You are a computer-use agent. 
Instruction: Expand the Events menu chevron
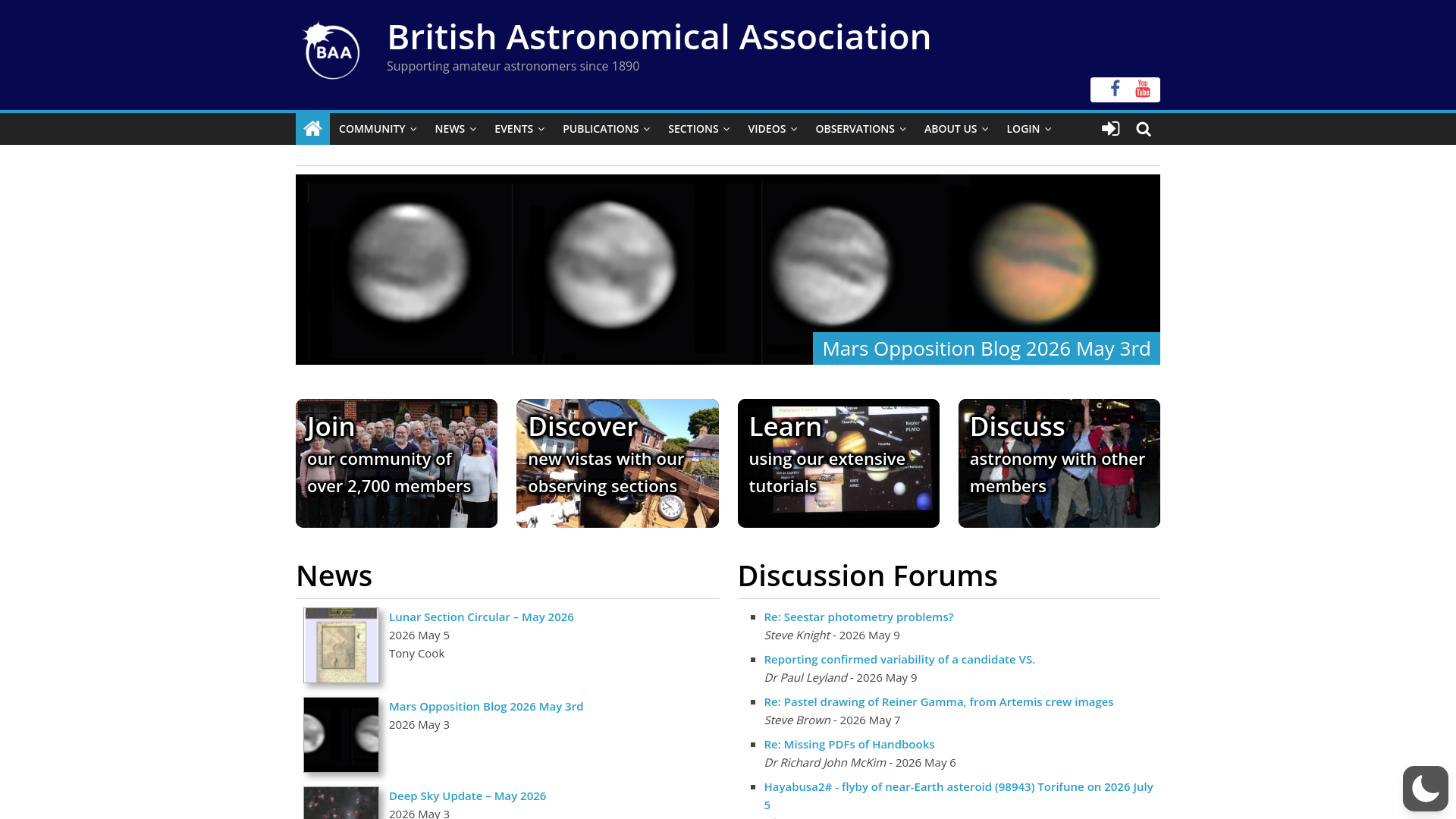tap(541, 130)
